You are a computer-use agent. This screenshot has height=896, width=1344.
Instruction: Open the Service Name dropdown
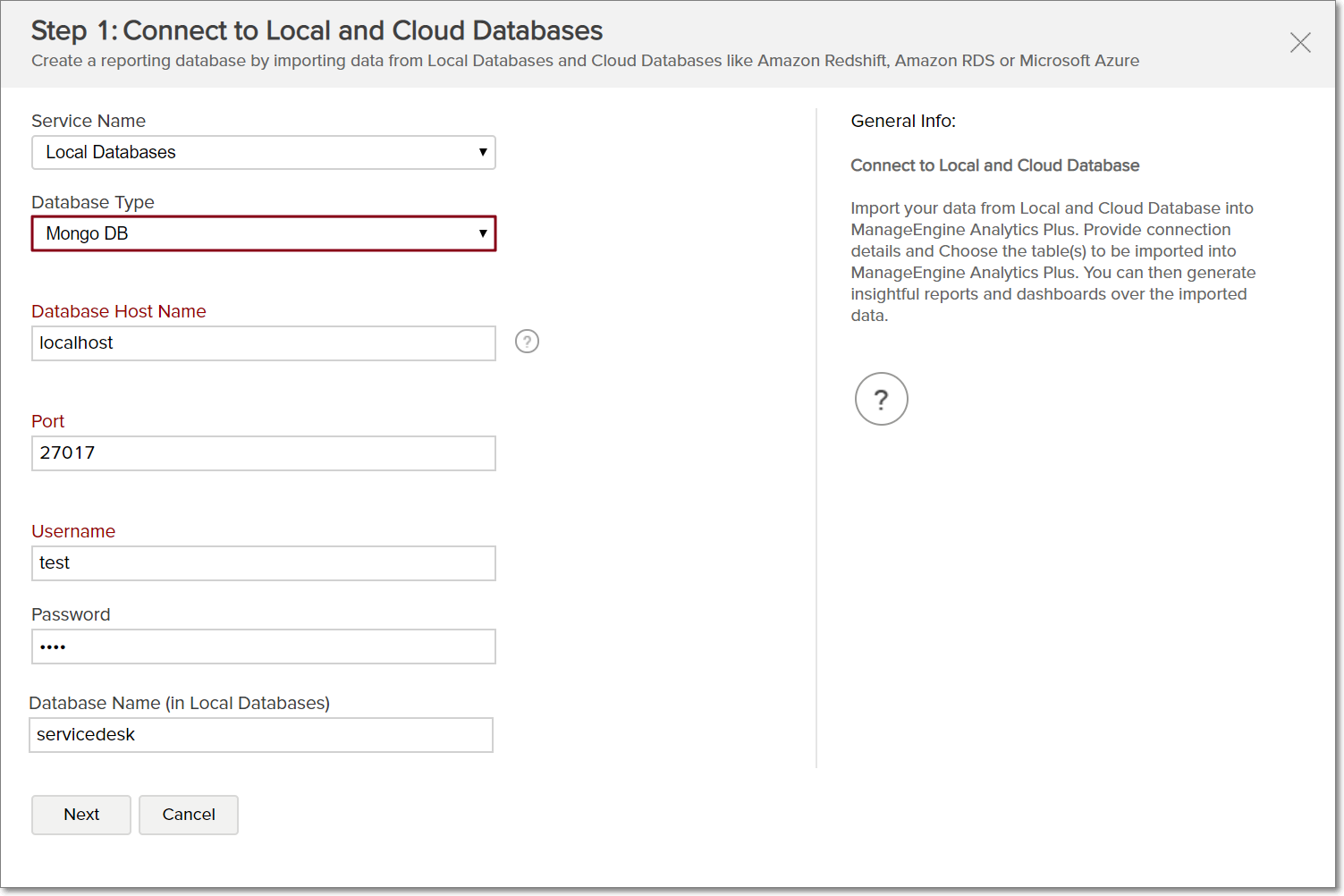click(x=264, y=153)
